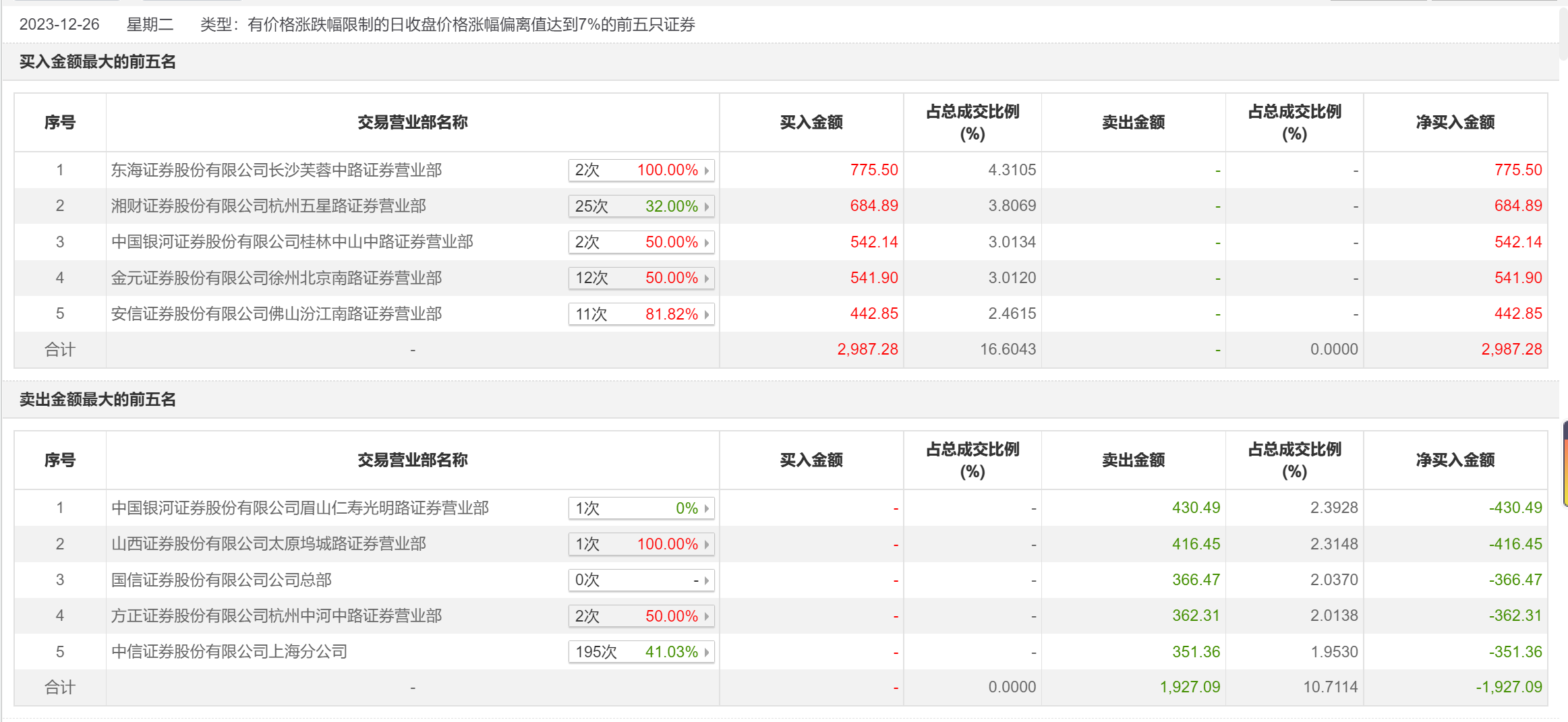
Task: Open 方正证券杭州中河中路证券营业部 link
Action: [277, 615]
